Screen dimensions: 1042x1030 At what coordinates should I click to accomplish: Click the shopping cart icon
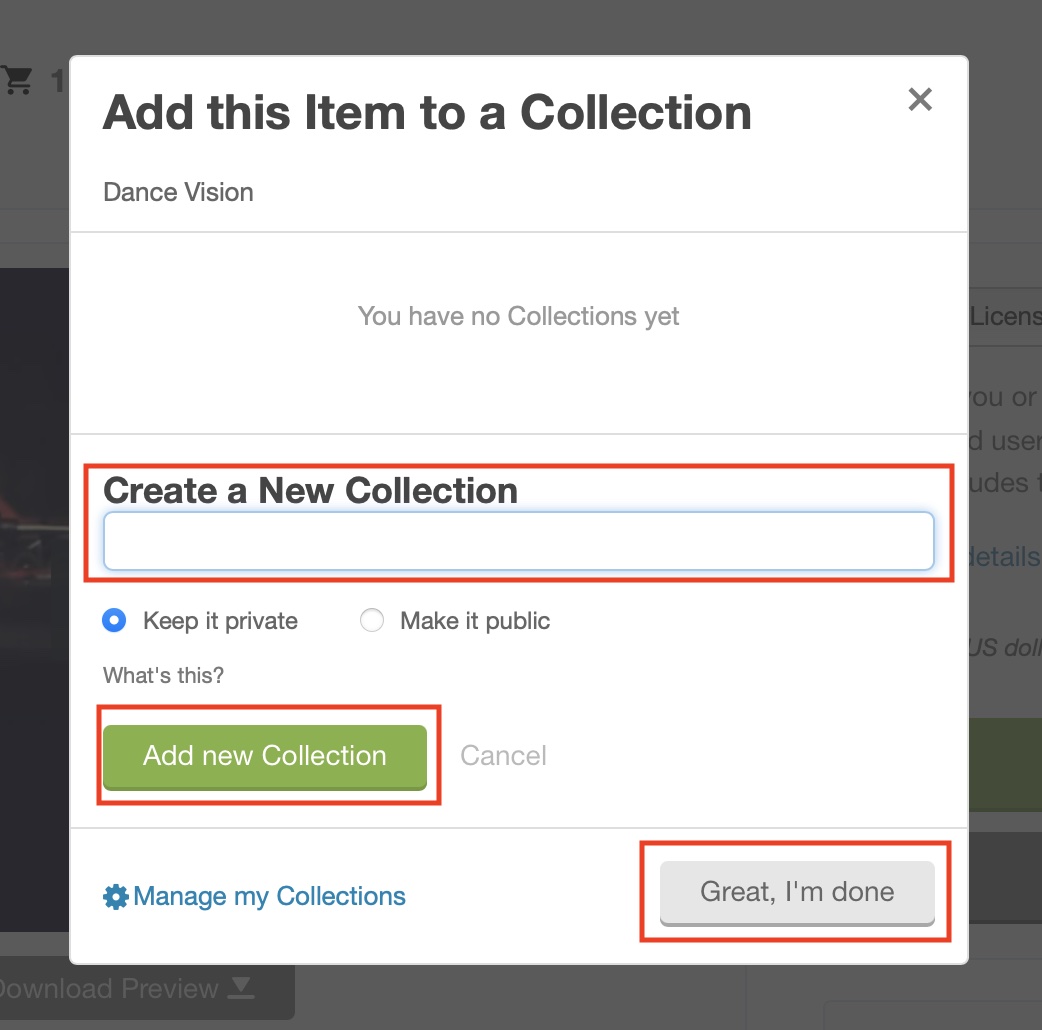17,80
